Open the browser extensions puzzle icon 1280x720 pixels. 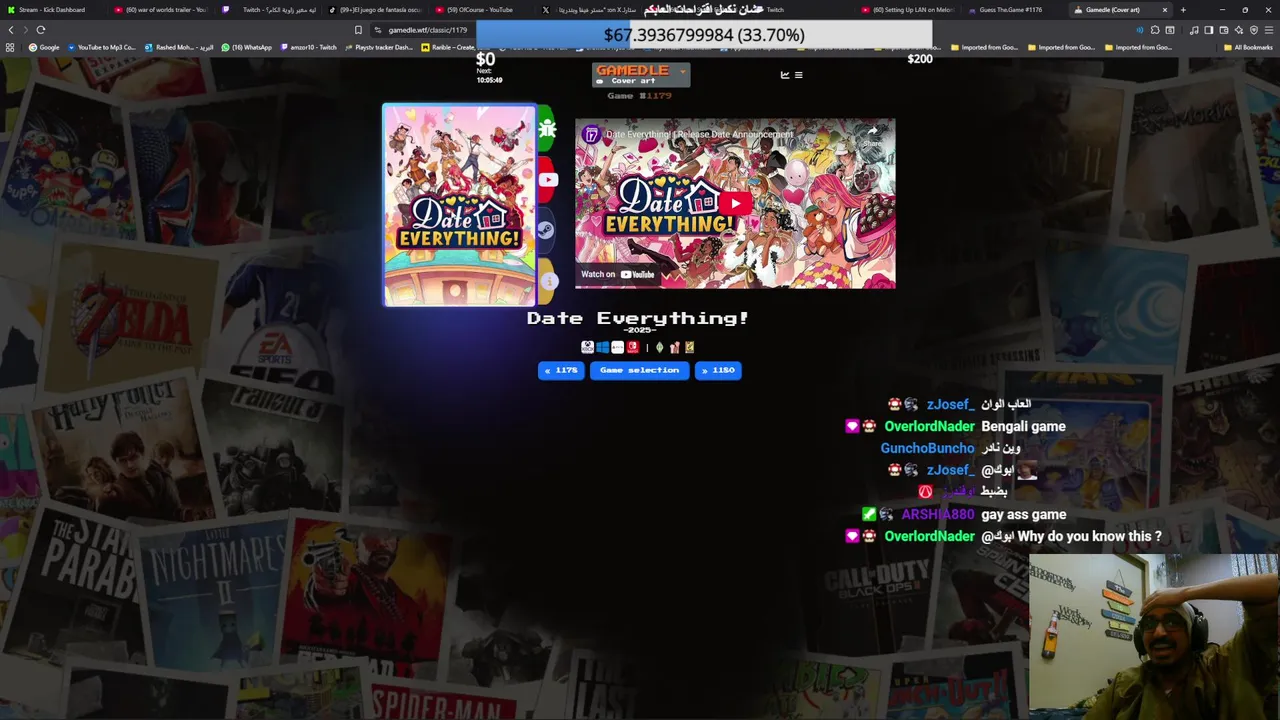point(1155,30)
